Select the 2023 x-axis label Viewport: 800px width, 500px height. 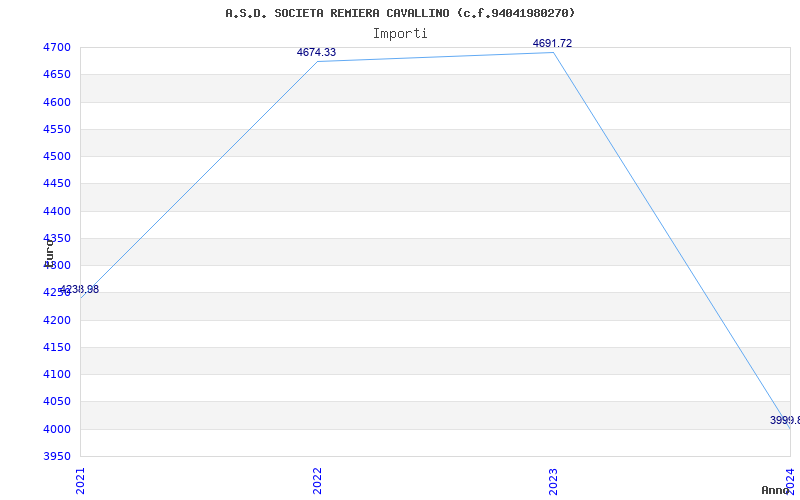[554, 481]
